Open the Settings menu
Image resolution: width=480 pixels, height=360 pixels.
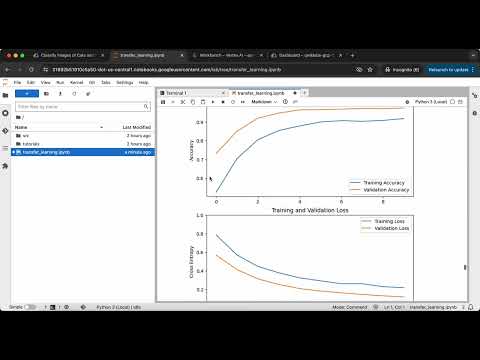coord(125,82)
